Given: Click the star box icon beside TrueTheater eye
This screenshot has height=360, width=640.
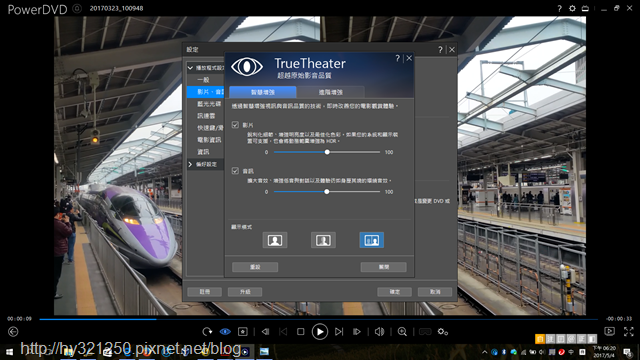Looking at the screenshot, I should [x=243, y=332].
